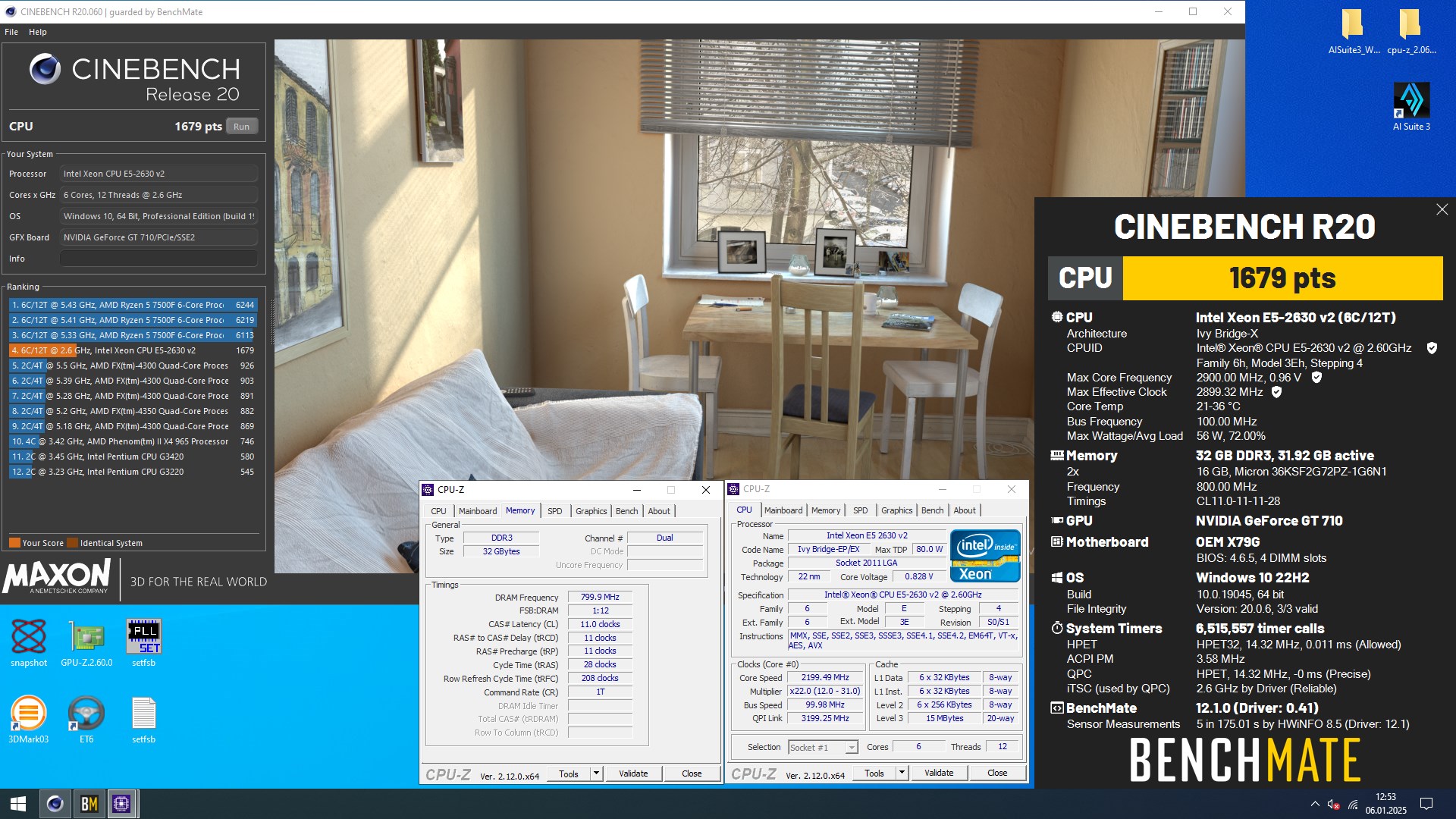
Task: Click Close button in left CPU-Z window
Action: click(692, 773)
